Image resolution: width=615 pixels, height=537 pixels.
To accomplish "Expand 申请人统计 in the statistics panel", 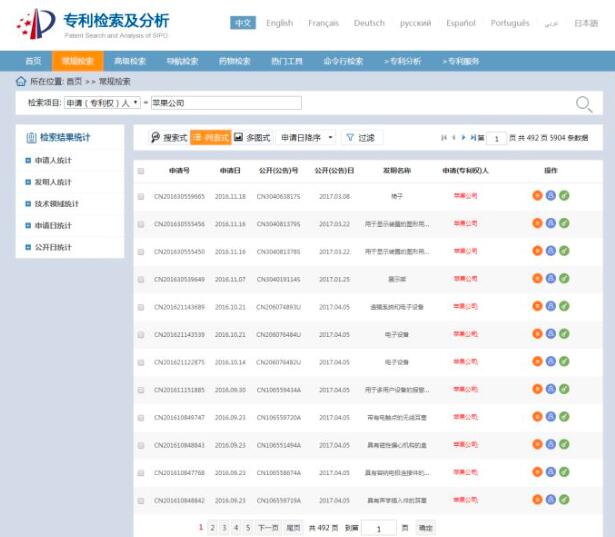I will [x=53, y=160].
